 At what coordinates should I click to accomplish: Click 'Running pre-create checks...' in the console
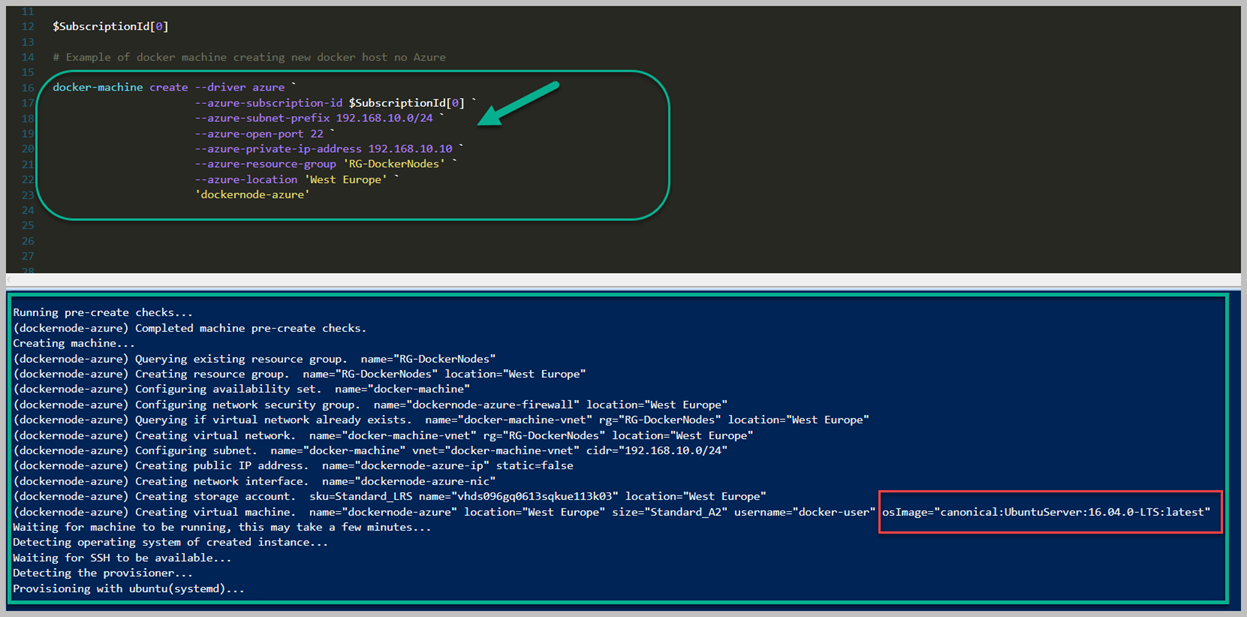(103, 313)
